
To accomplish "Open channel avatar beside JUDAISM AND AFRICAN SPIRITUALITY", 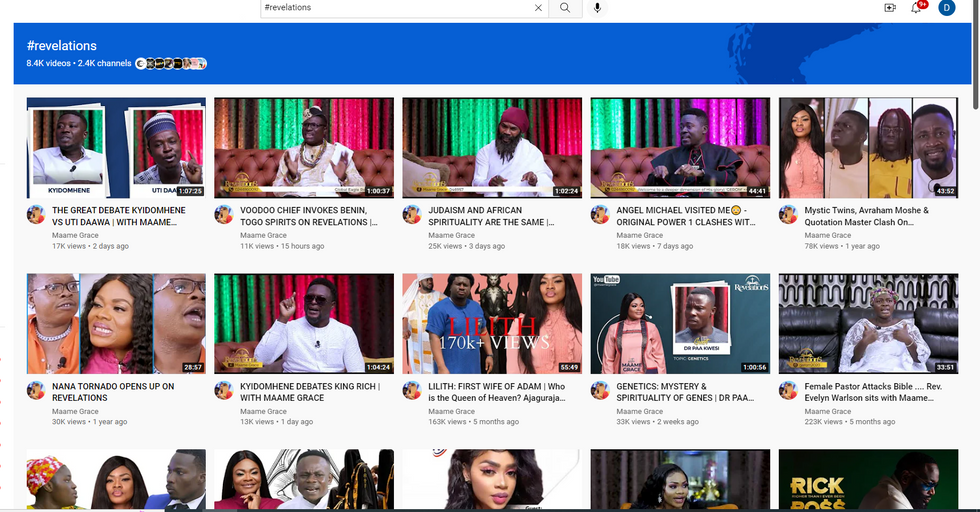I will (412, 214).
